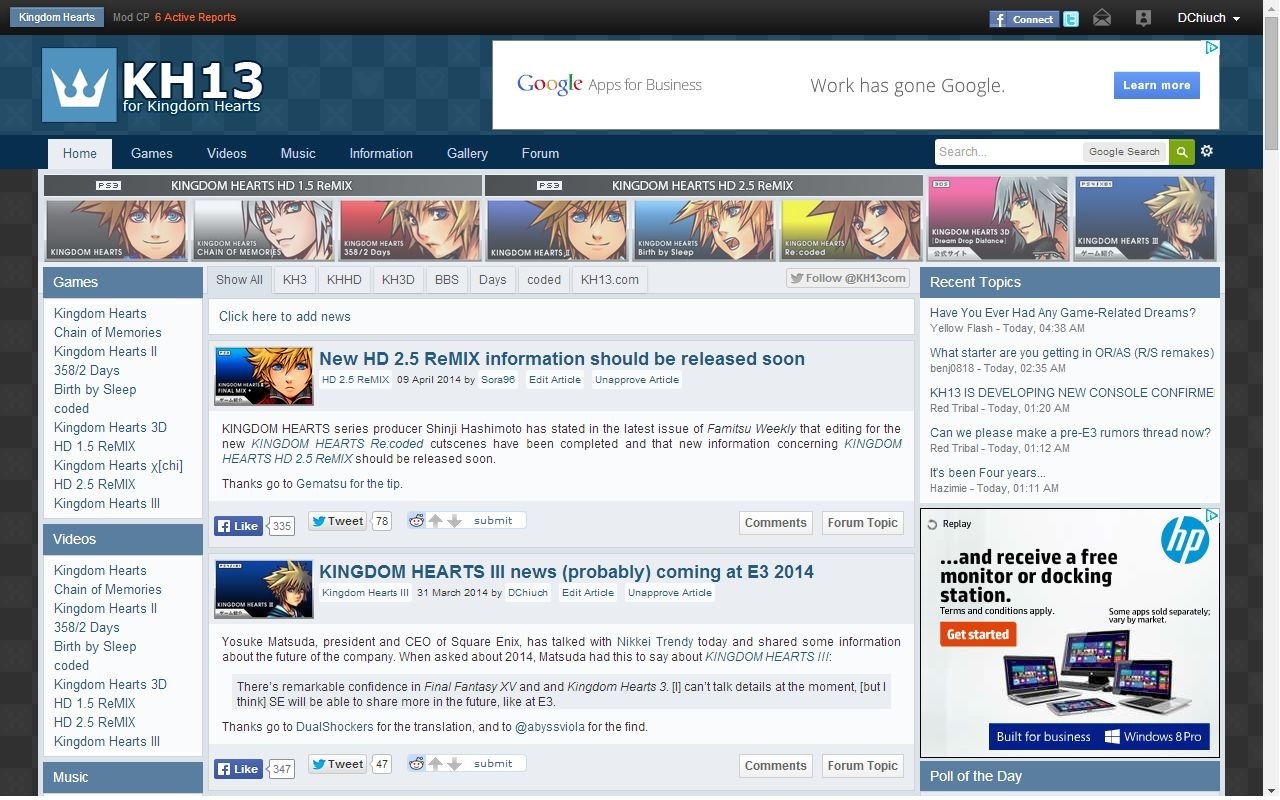The height and width of the screenshot is (800, 1280).
Task: Open Forum Topic for the E3 2014 article
Action: [x=863, y=766]
